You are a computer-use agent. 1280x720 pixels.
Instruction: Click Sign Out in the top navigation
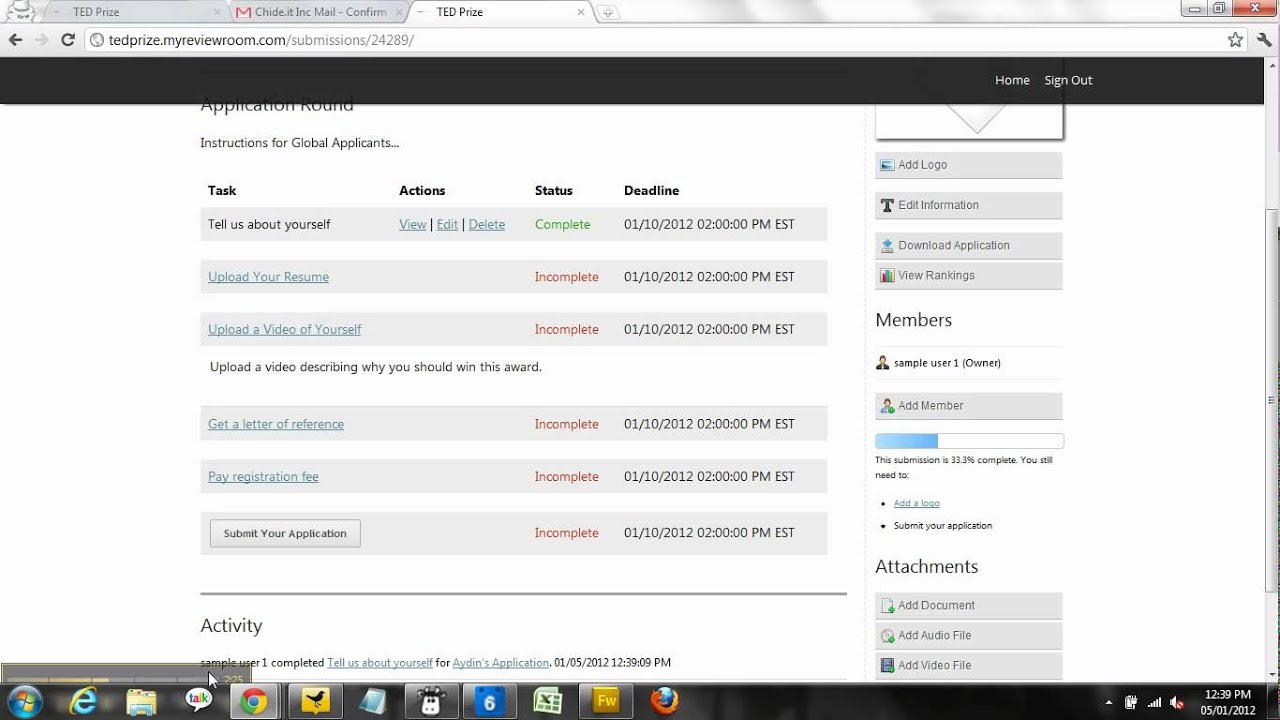click(1068, 80)
